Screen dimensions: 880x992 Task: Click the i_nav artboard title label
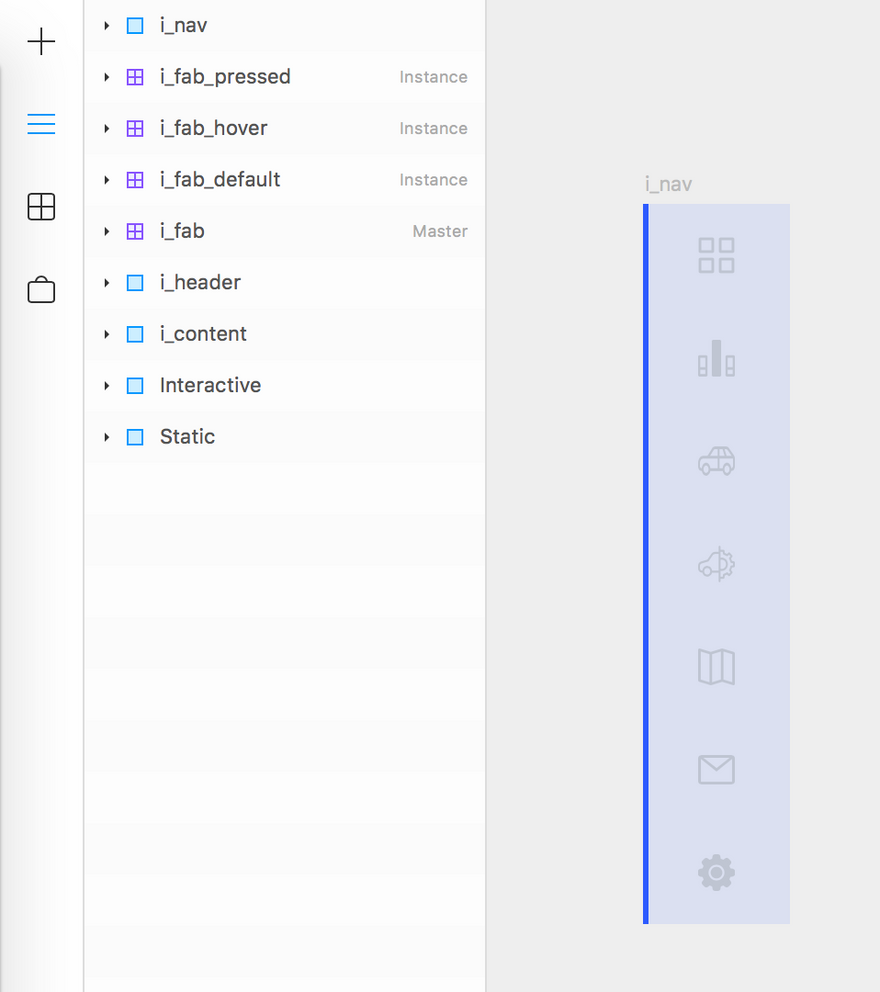pos(668,185)
